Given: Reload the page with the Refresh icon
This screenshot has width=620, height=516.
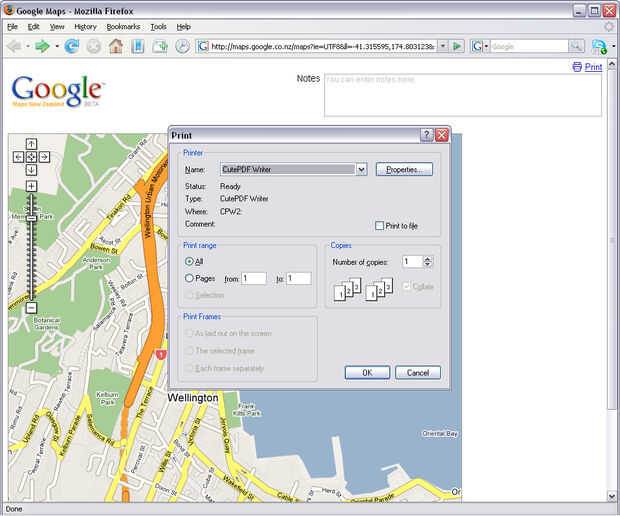Looking at the screenshot, I should point(72,46).
